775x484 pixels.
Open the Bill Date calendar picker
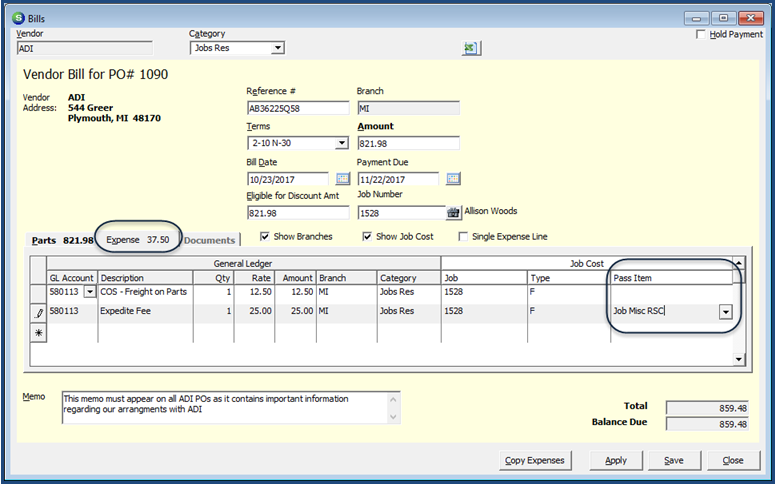342,178
